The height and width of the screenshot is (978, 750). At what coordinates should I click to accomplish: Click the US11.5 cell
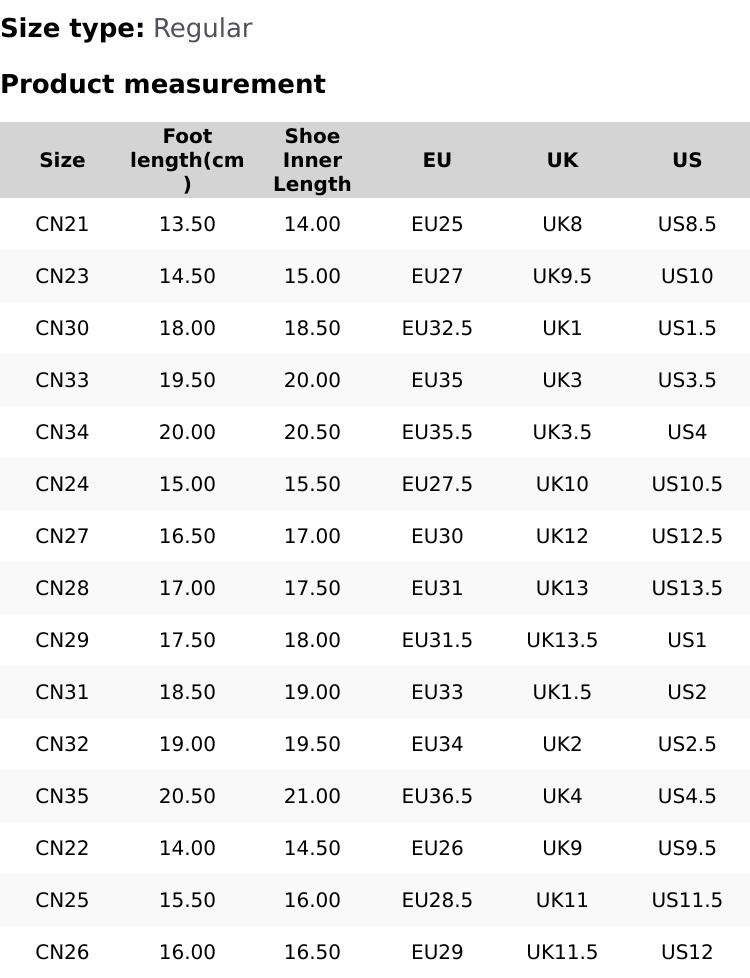[x=687, y=900]
